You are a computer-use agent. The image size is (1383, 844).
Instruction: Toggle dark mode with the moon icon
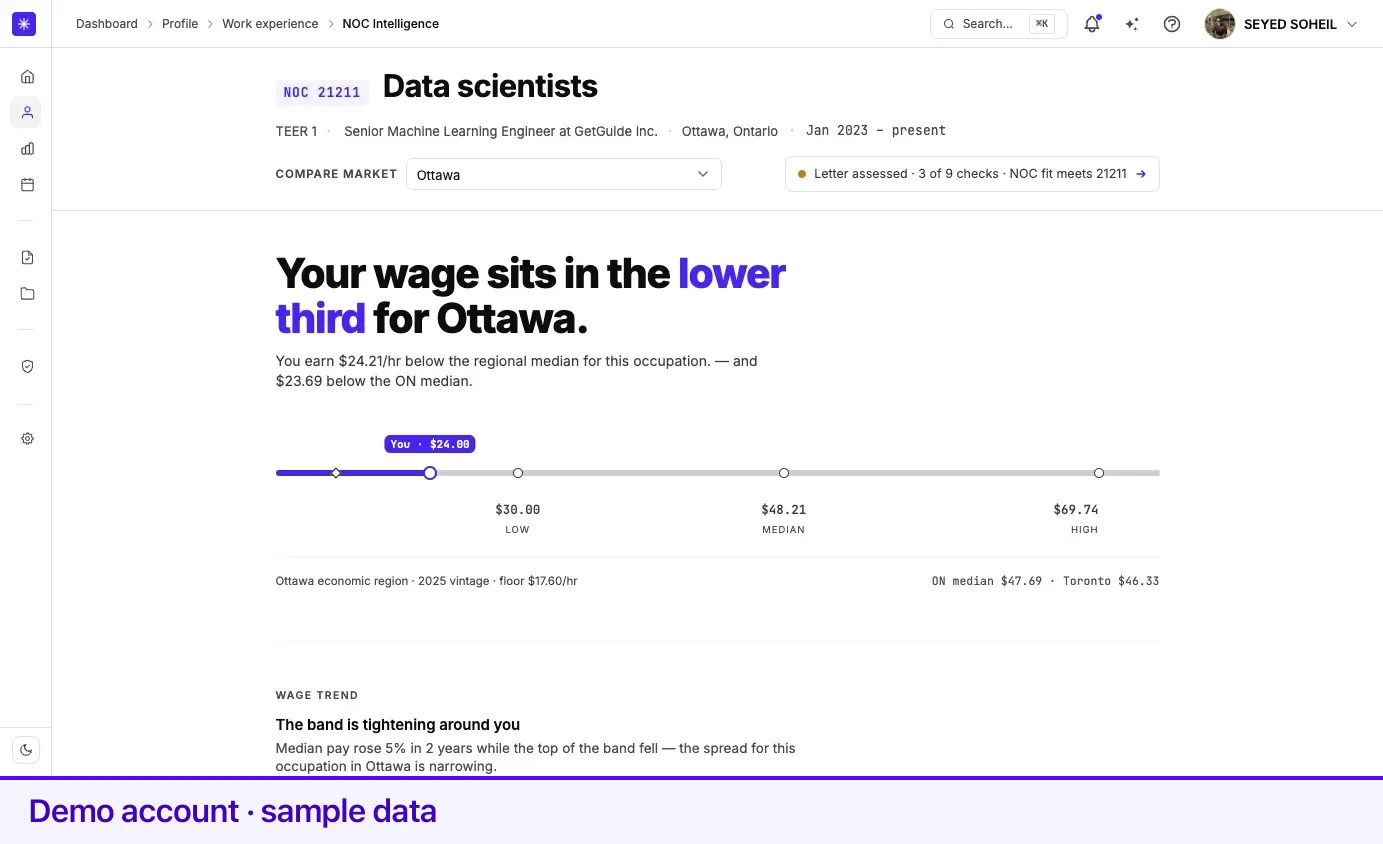pos(26,750)
